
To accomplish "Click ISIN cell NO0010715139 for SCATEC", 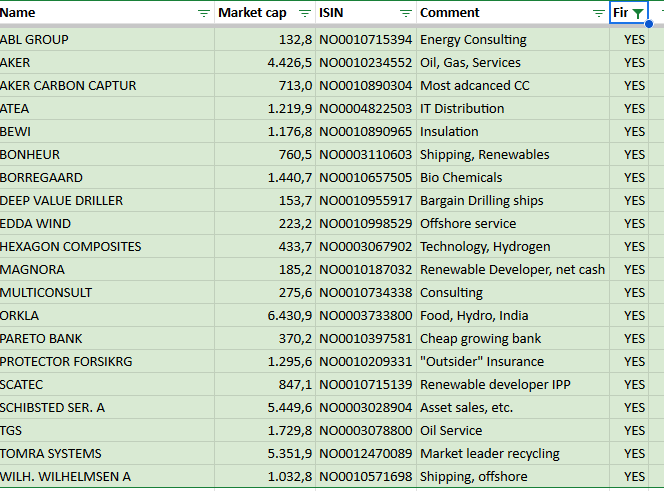I will point(365,385).
